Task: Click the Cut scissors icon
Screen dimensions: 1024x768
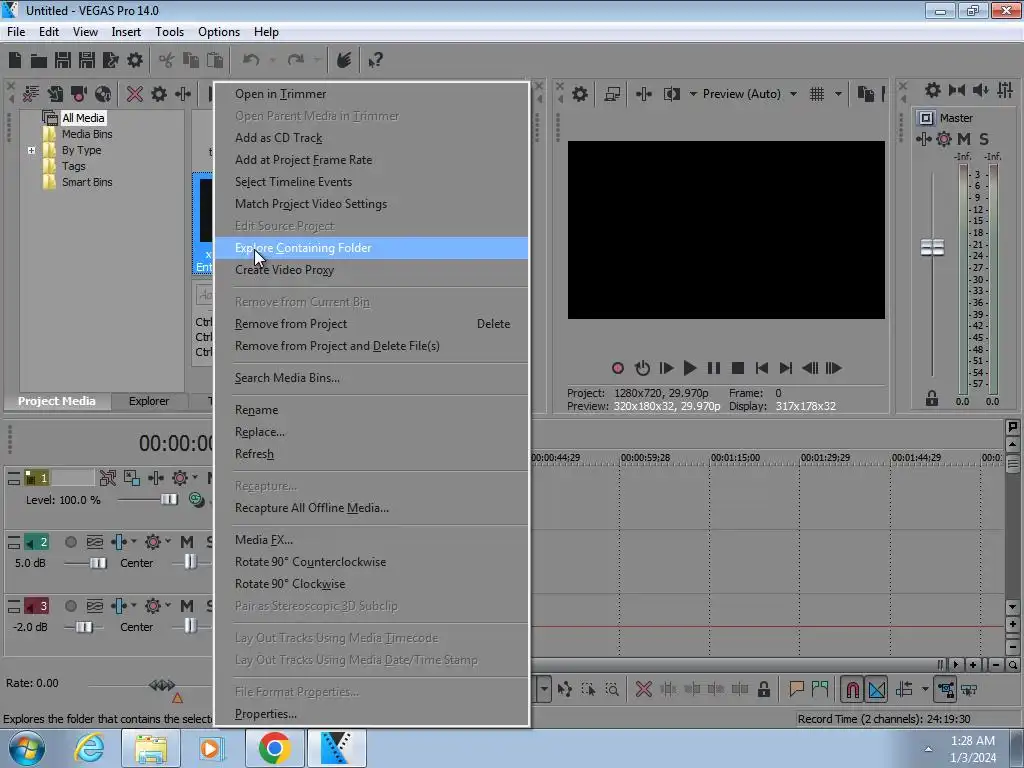Action: tap(167, 61)
